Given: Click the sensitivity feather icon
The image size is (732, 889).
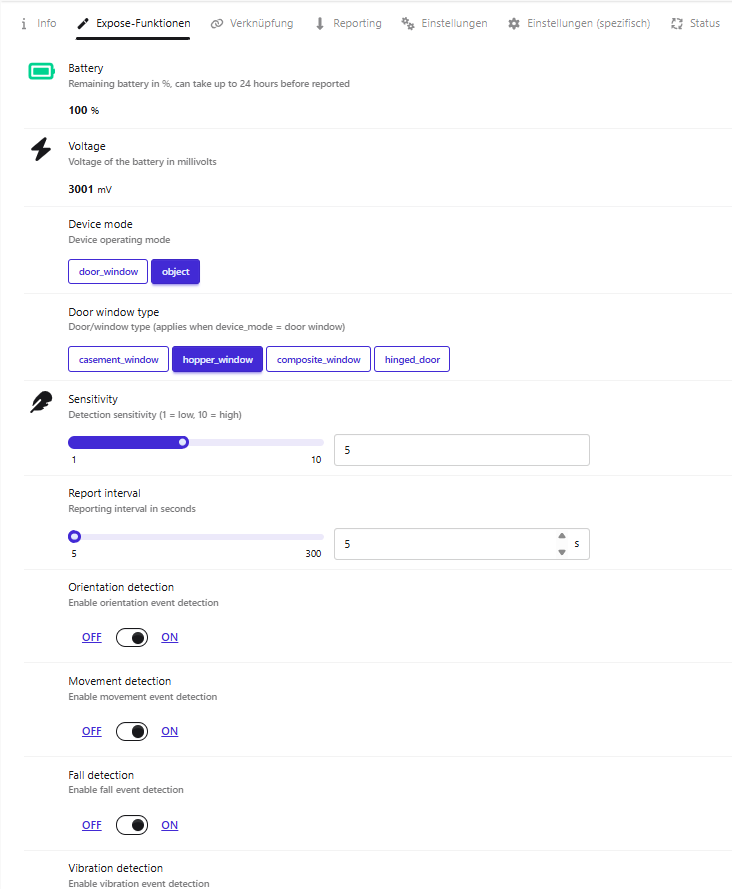Looking at the screenshot, I should pyautogui.click(x=41, y=402).
